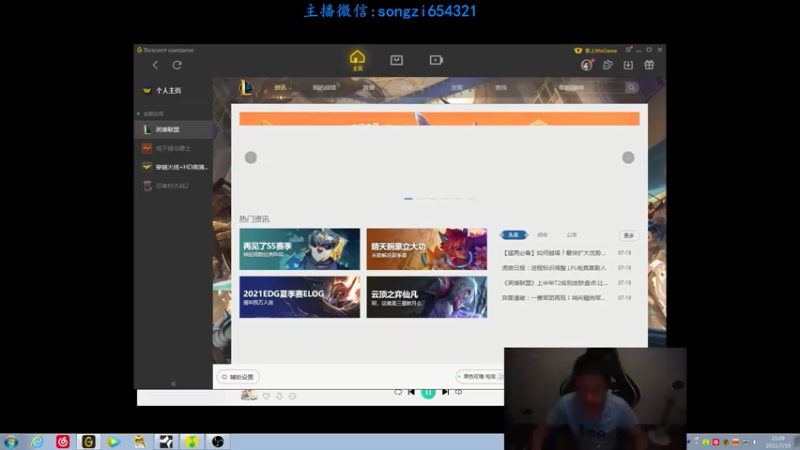Click the summoner search input field

coord(590,88)
